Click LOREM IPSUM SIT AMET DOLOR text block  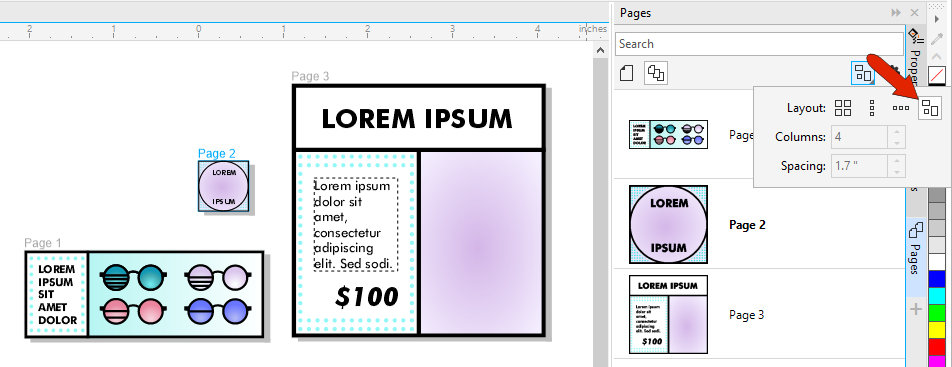[58, 295]
